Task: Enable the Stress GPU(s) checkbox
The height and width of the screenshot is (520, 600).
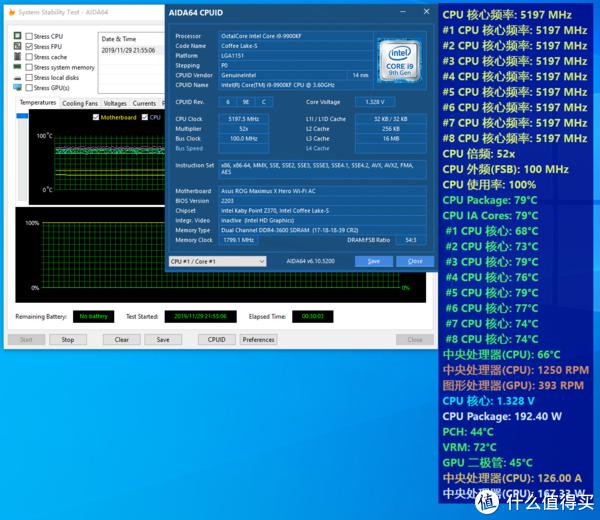Action: [29, 88]
